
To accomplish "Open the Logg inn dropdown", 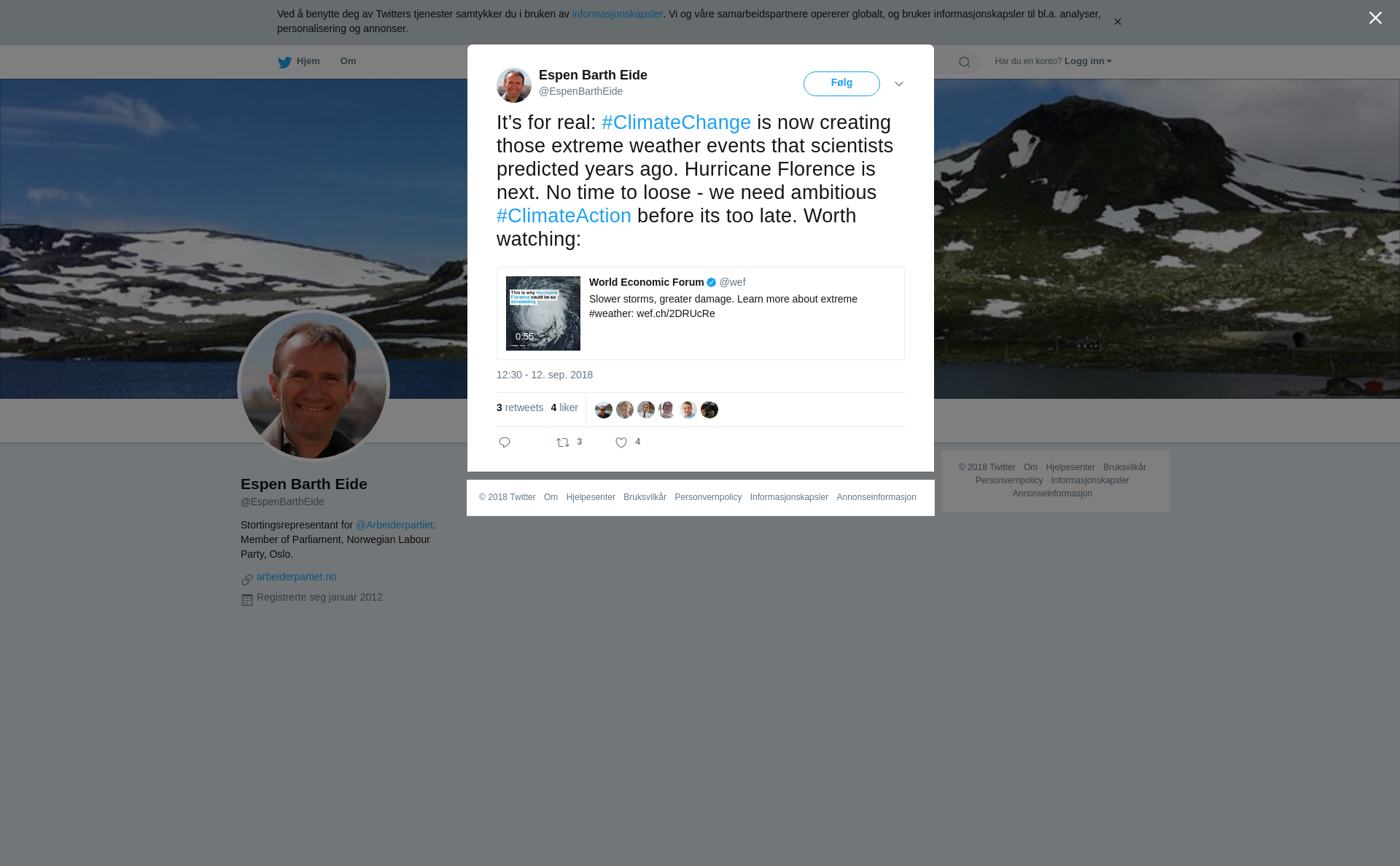I will tap(1088, 61).
